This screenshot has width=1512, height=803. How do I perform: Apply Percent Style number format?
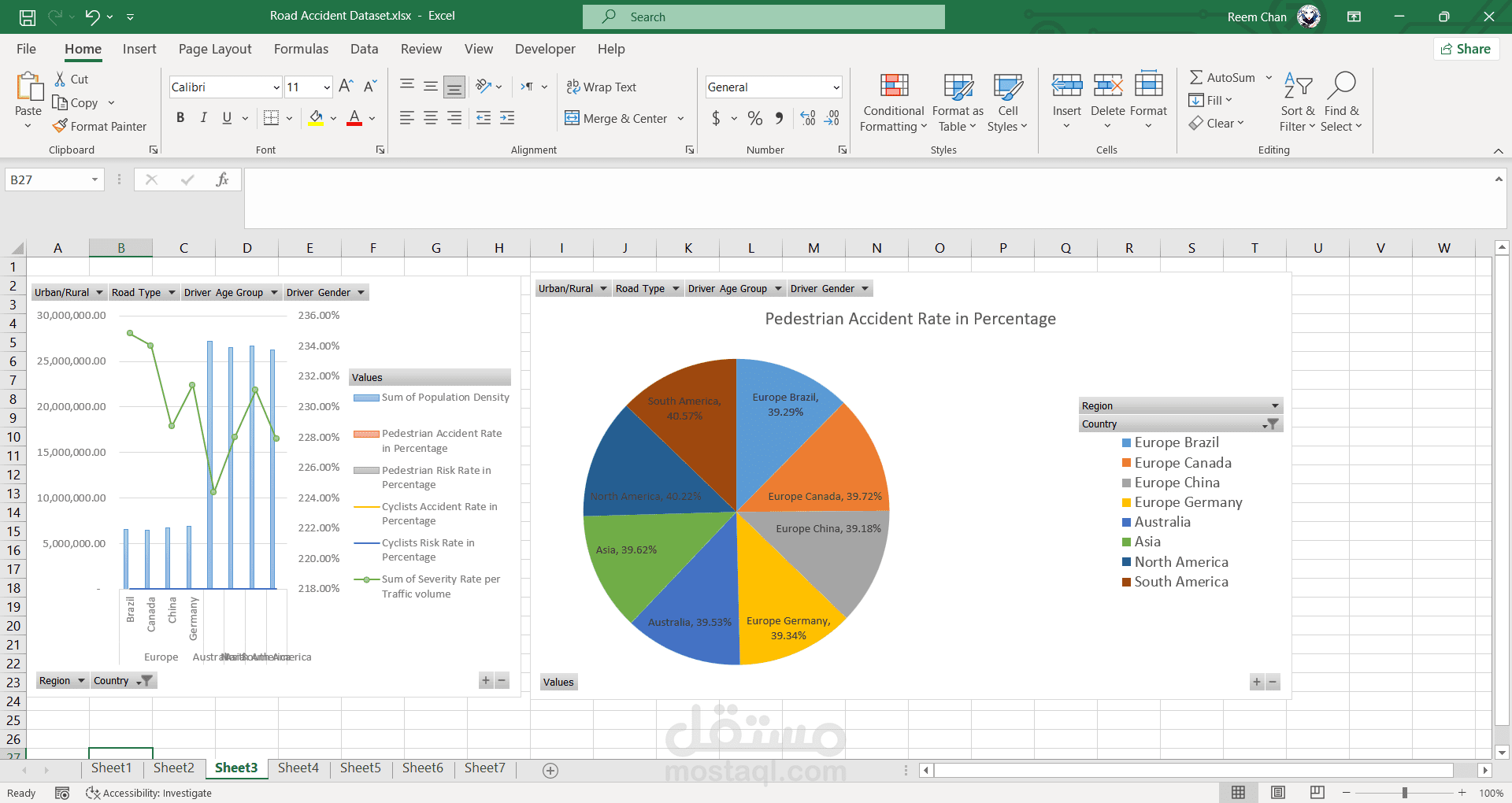pyautogui.click(x=754, y=118)
